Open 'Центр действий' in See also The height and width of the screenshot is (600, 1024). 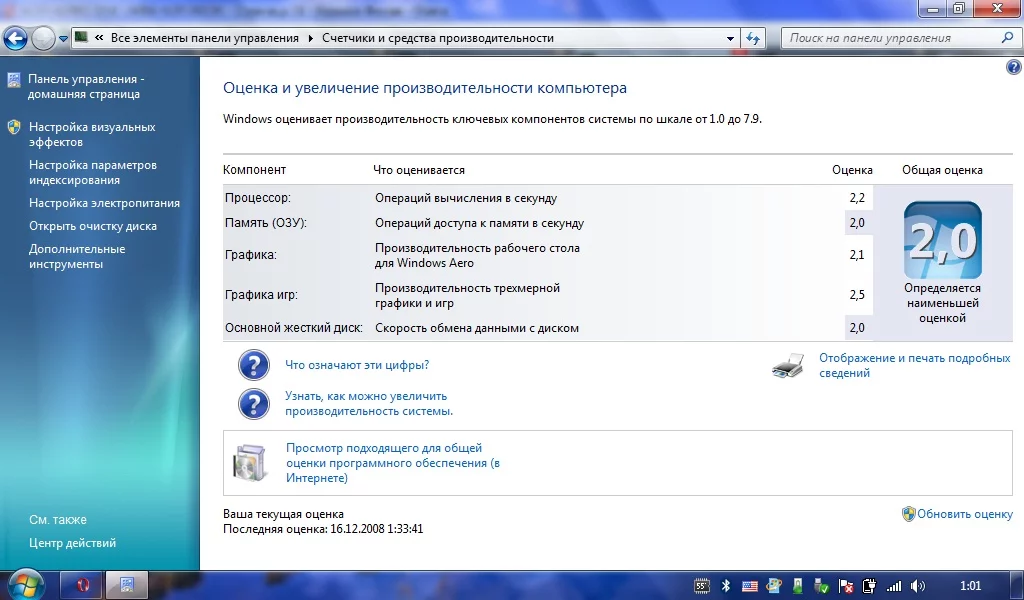pos(72,543)
